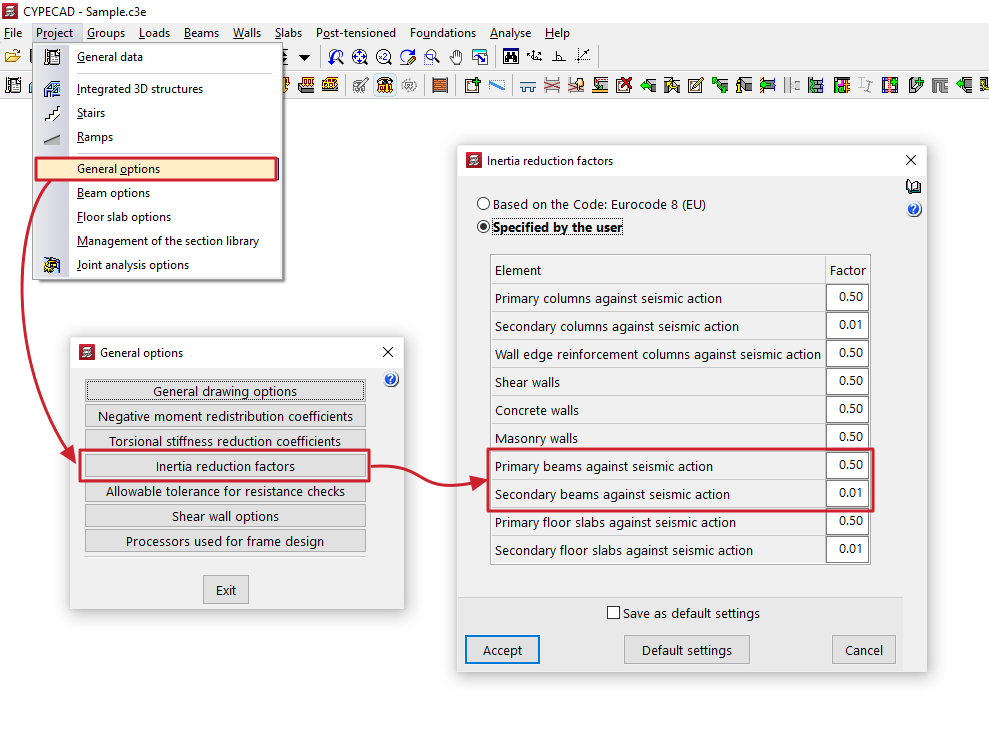The image size is (989, 752).
Task: Choose Floor slab options menu entry
Action: pyautogui.click(x=156, y=217)
